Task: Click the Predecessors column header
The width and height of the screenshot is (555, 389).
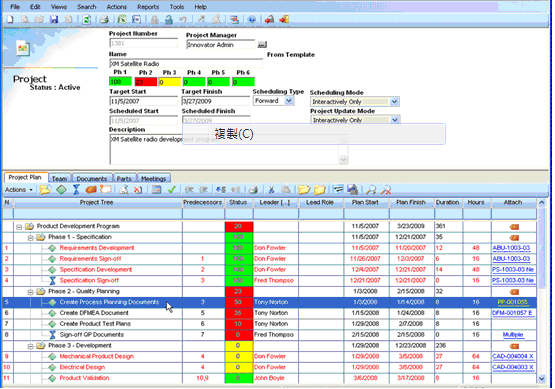Action: coord(202,202)
